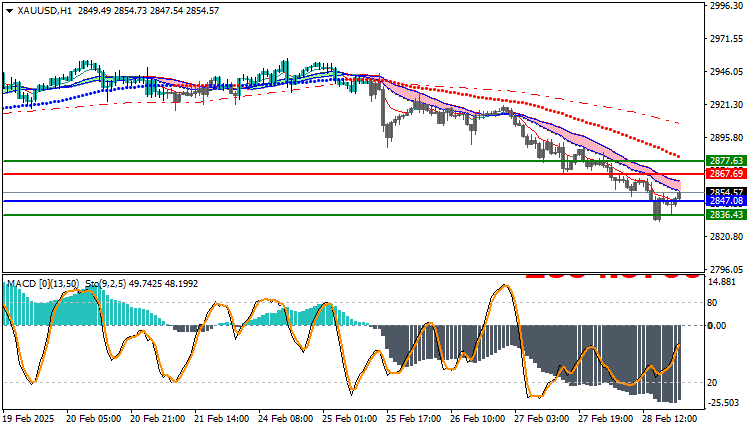The image size is (750, 430).
Task: Click the 21 Feb 14:00 time axis label
Action: (221, 419)
